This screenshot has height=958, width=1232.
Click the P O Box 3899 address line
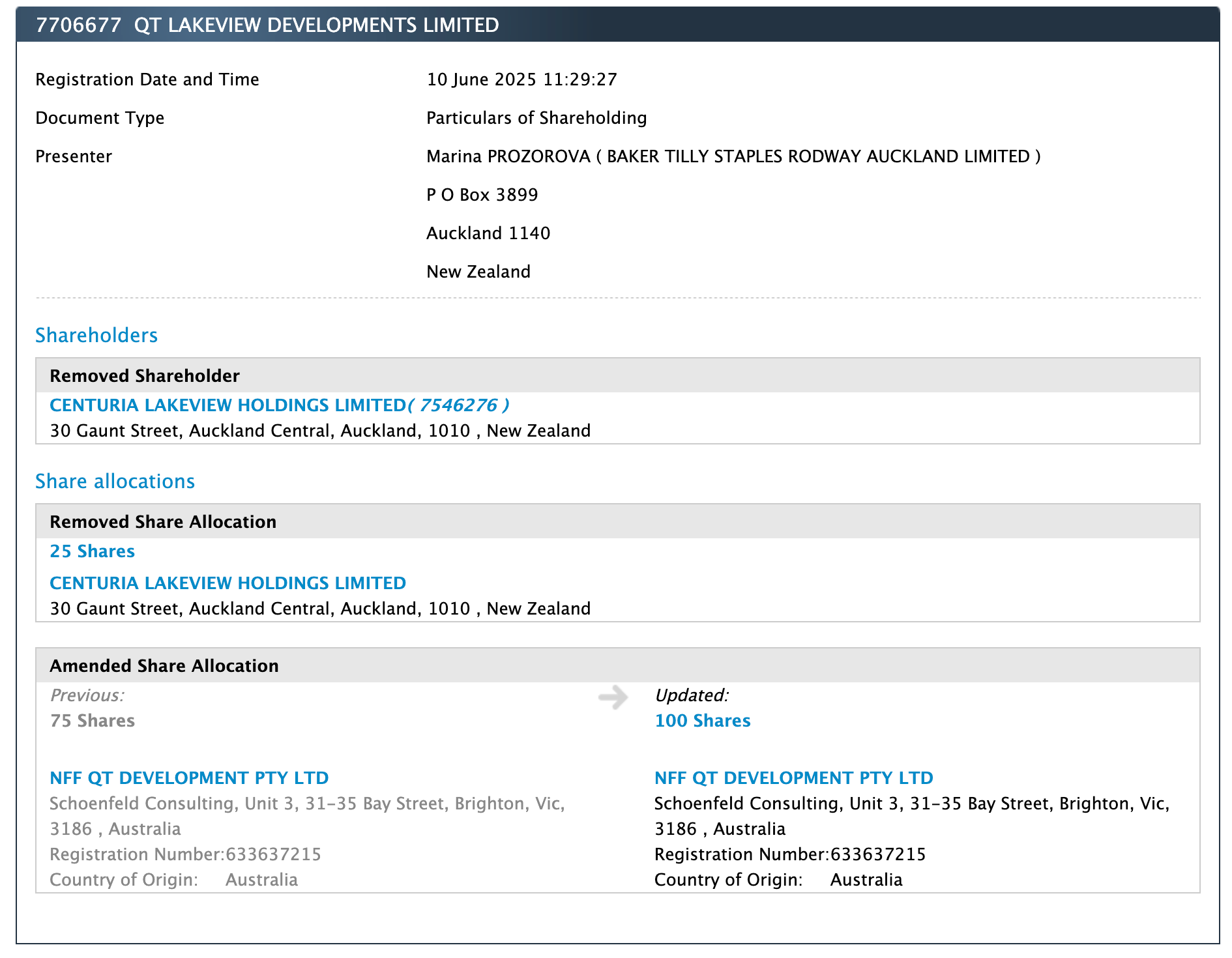point(482,195)
